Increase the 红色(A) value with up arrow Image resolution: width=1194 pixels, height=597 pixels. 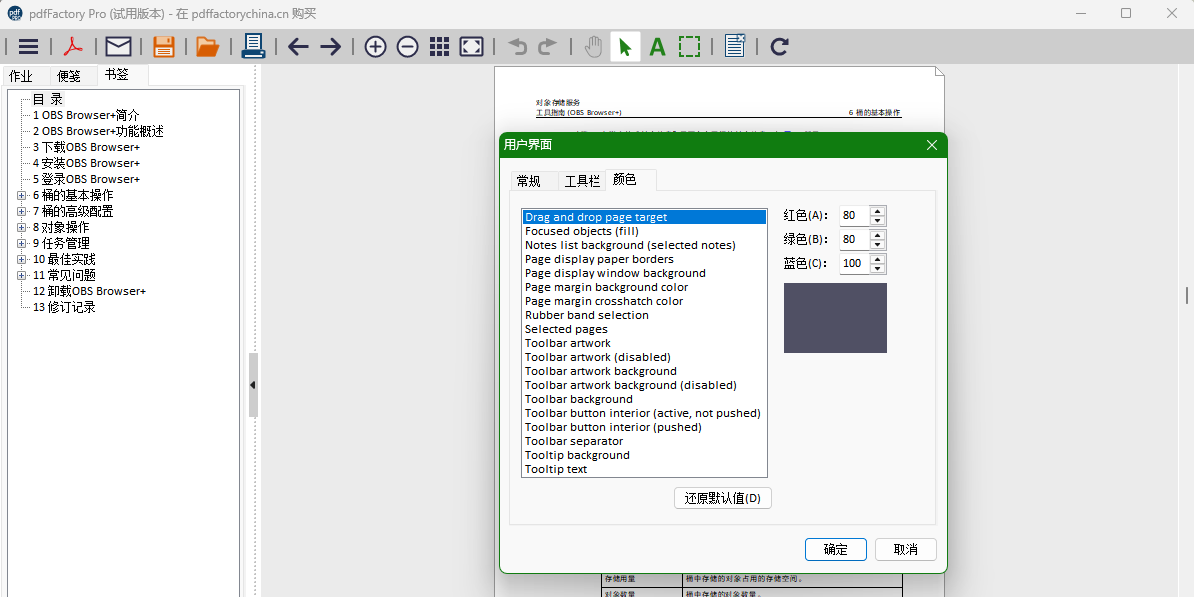pos(877,211)
